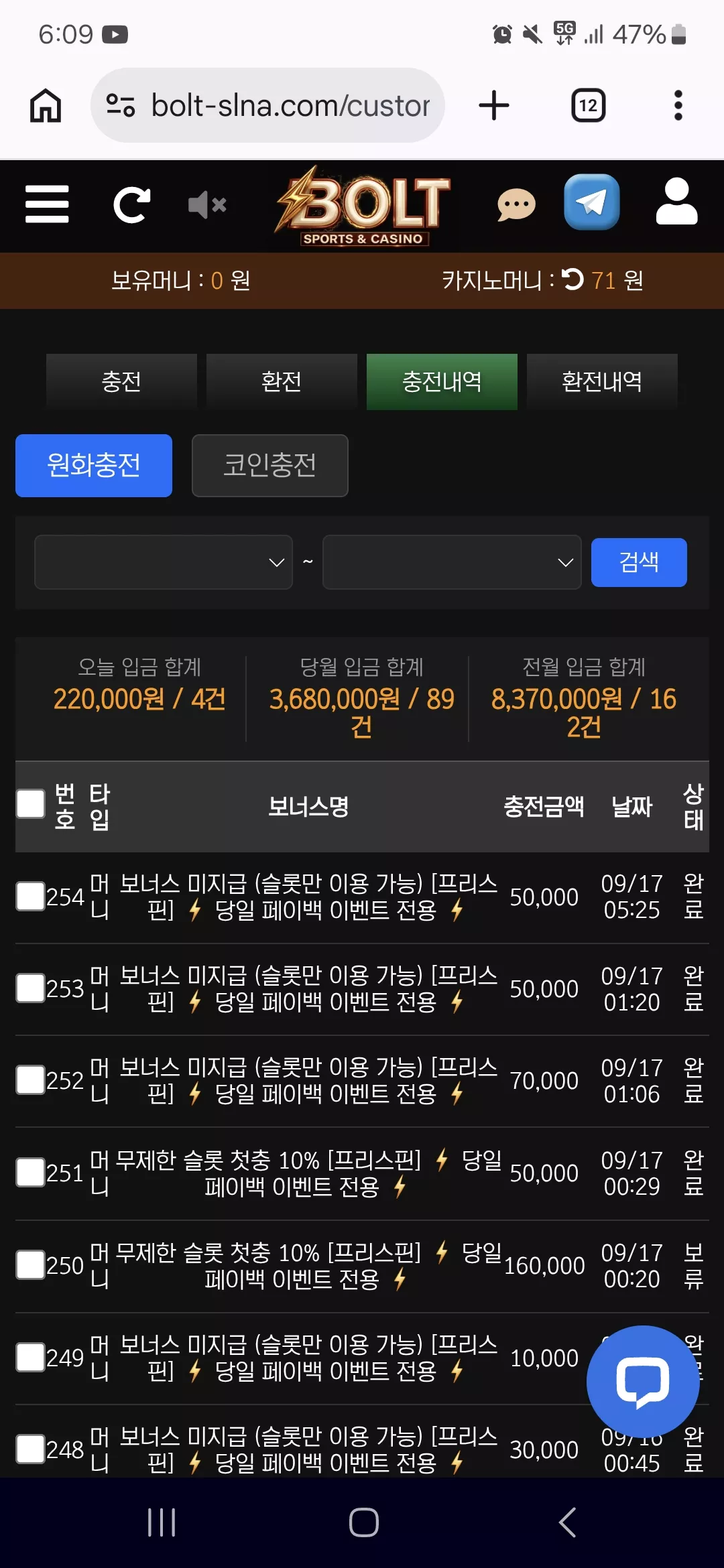Open the floating blue live chat button
This screenshot has width=724, height=1568.
(x=643, y=1382)
